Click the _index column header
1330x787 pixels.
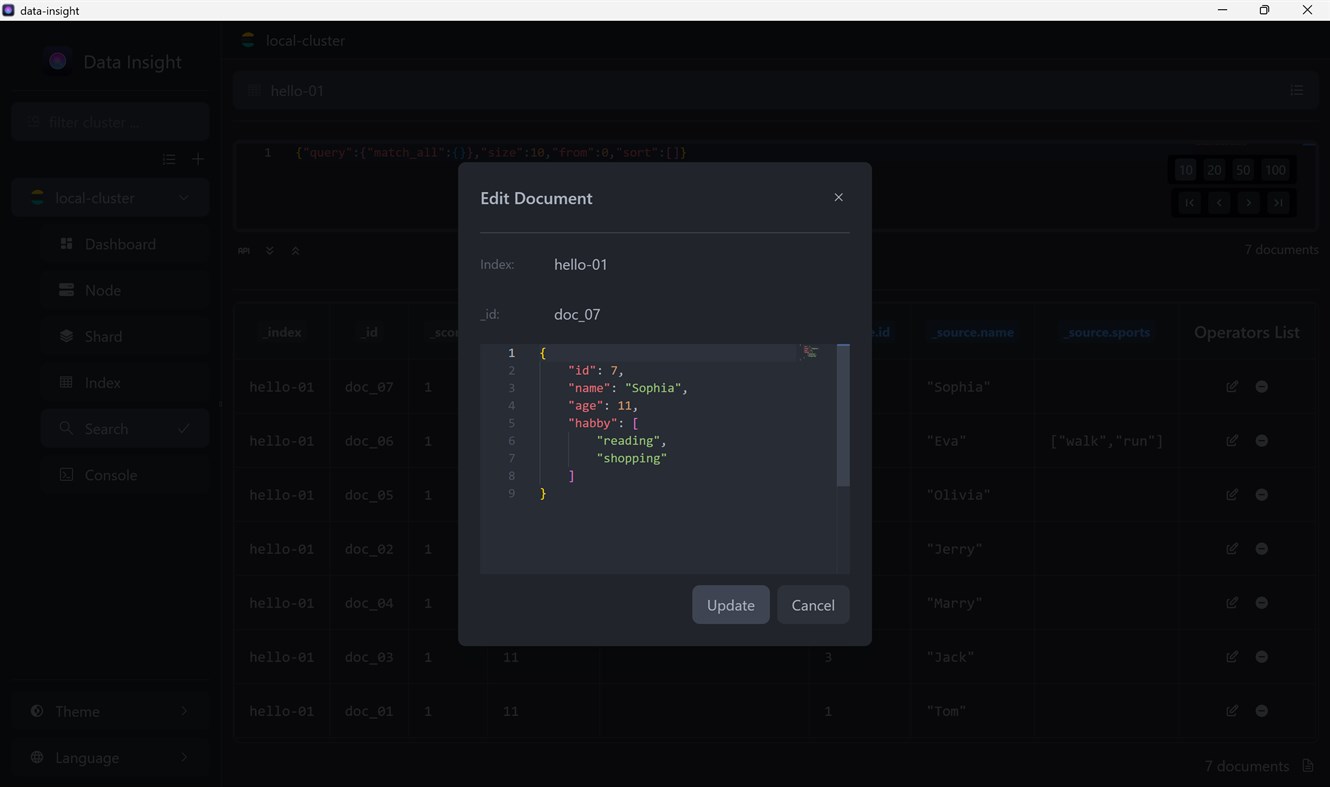282,332
